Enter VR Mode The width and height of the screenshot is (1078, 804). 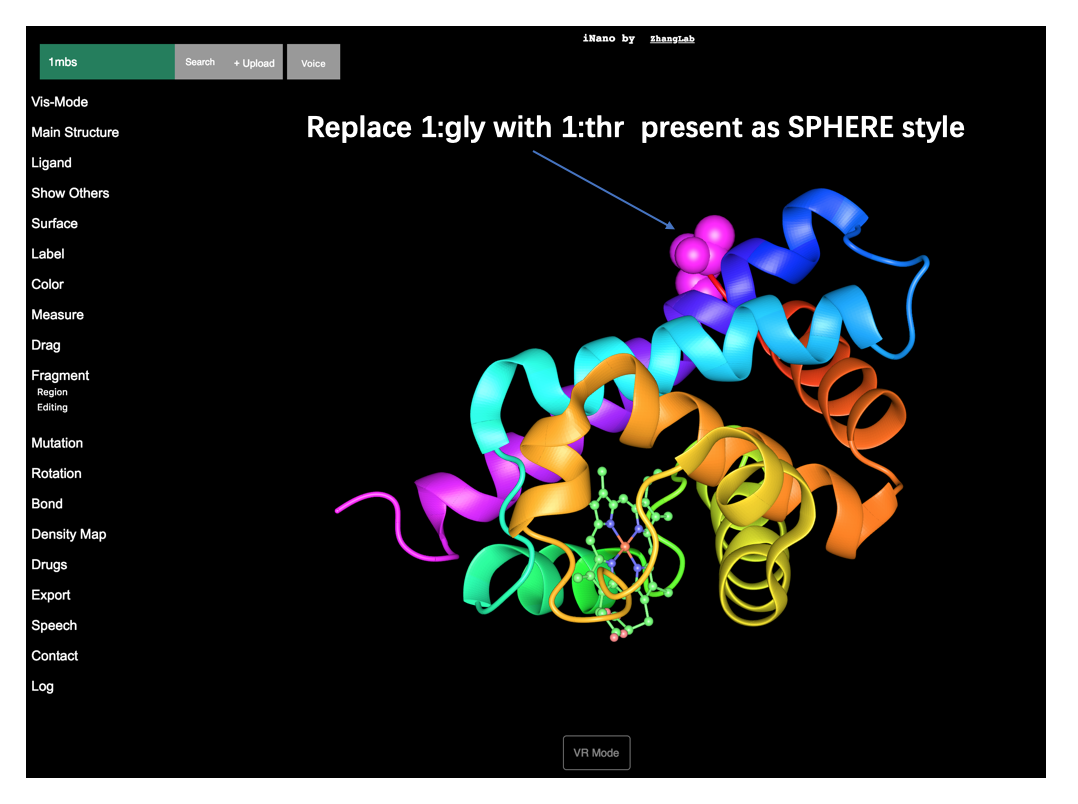[x=597, y=753]
